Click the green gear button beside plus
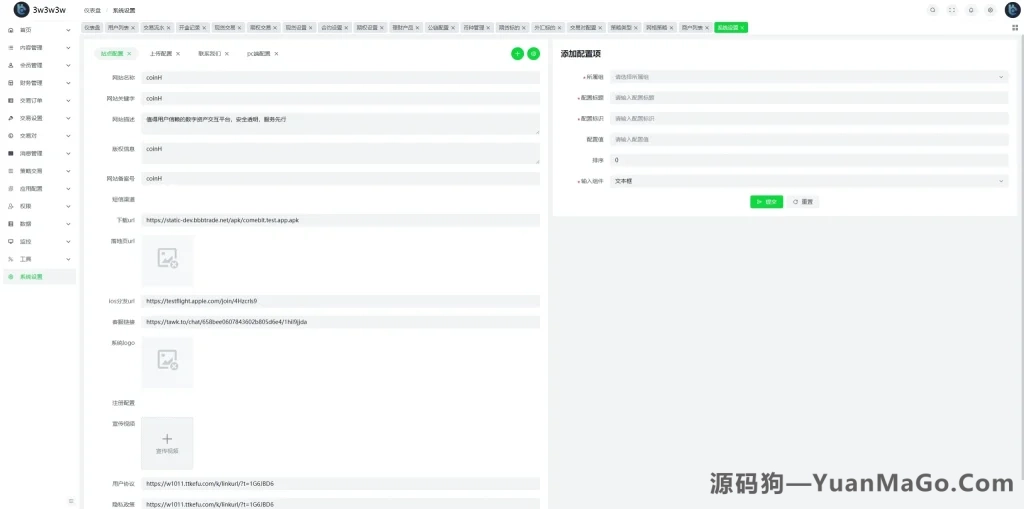This screenshot has height=509, width=1024. coord(534,54)
